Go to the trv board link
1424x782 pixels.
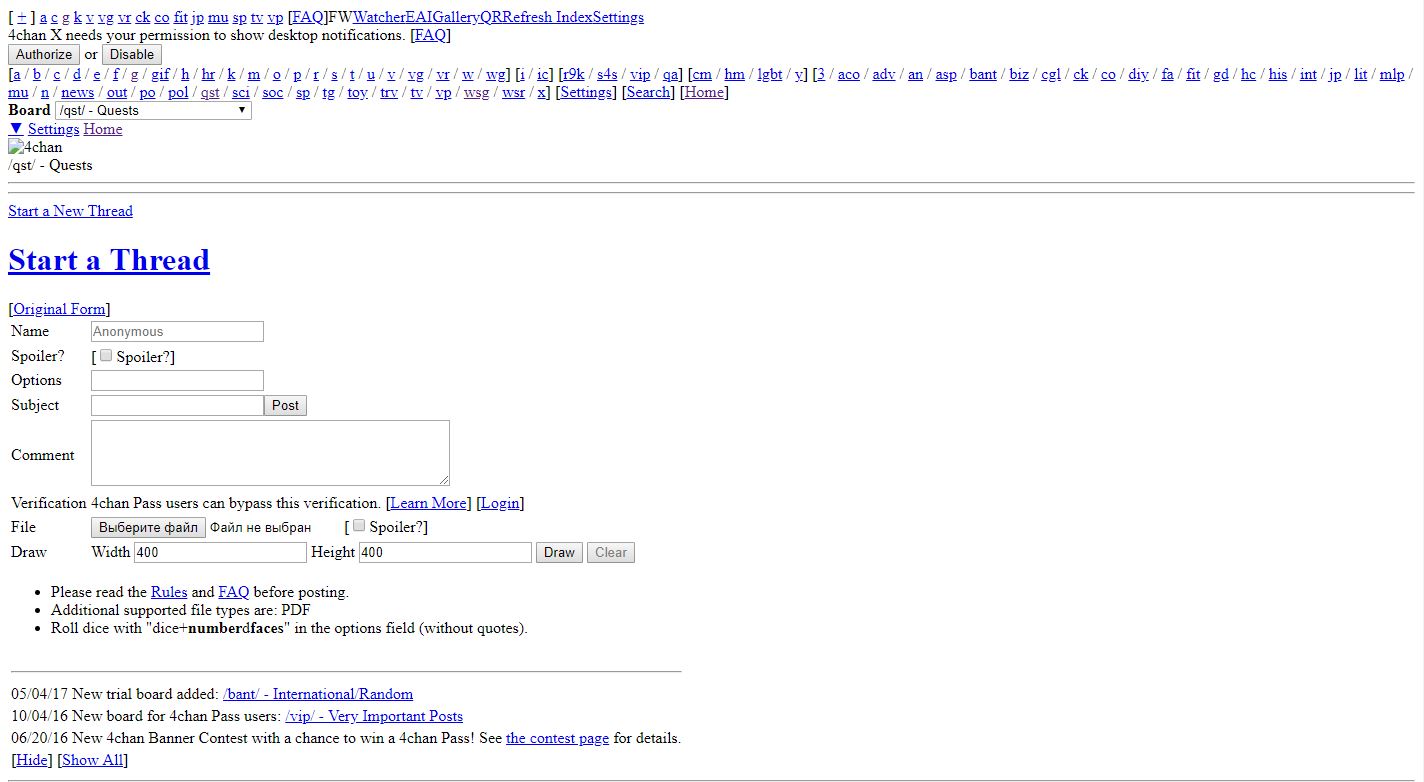(389, 92)
